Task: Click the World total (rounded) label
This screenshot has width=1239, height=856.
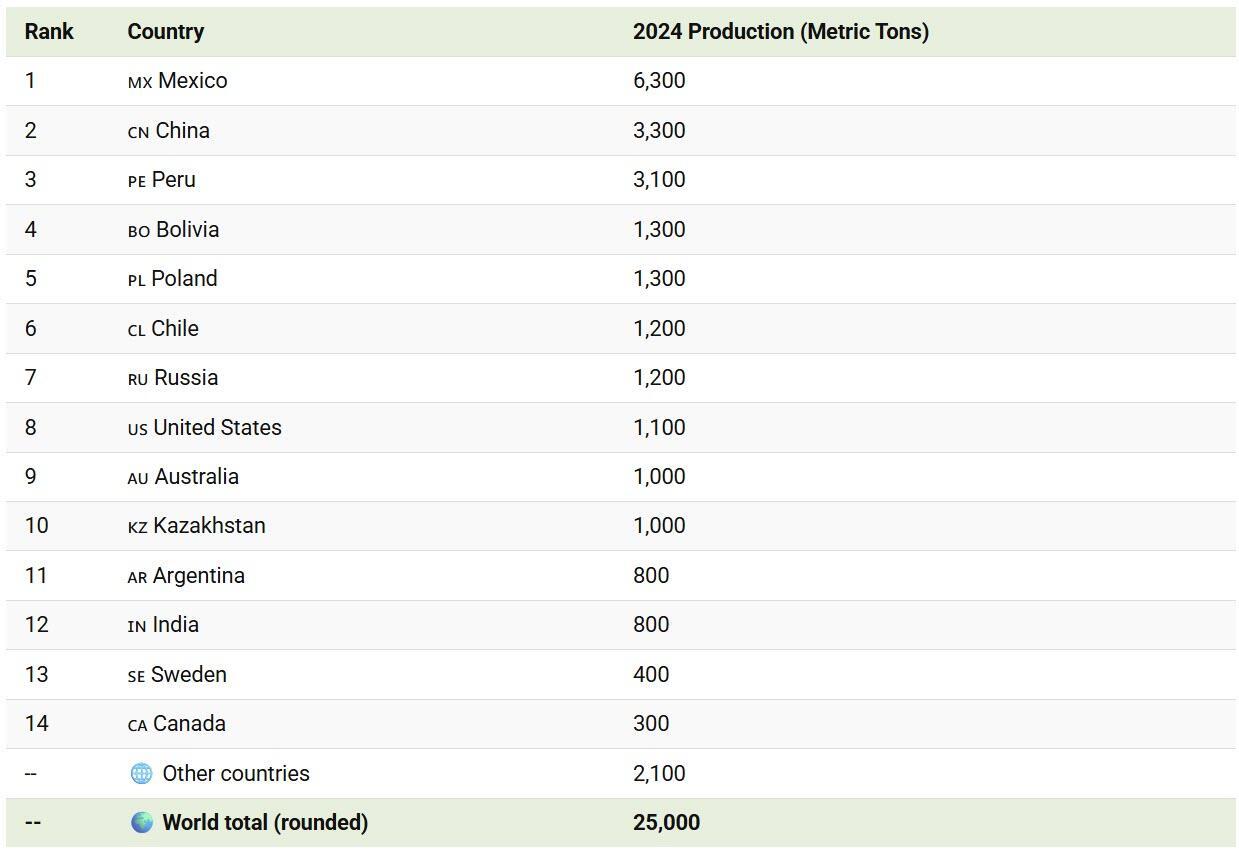Action: [x=265, y=822]
